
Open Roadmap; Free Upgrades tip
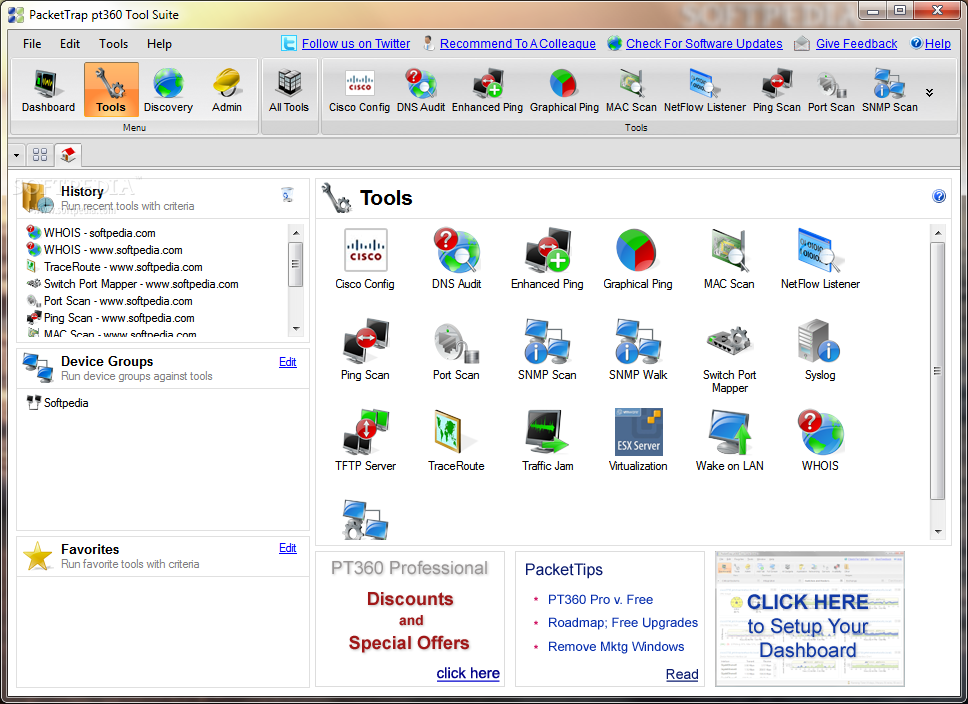coord(623,622)
